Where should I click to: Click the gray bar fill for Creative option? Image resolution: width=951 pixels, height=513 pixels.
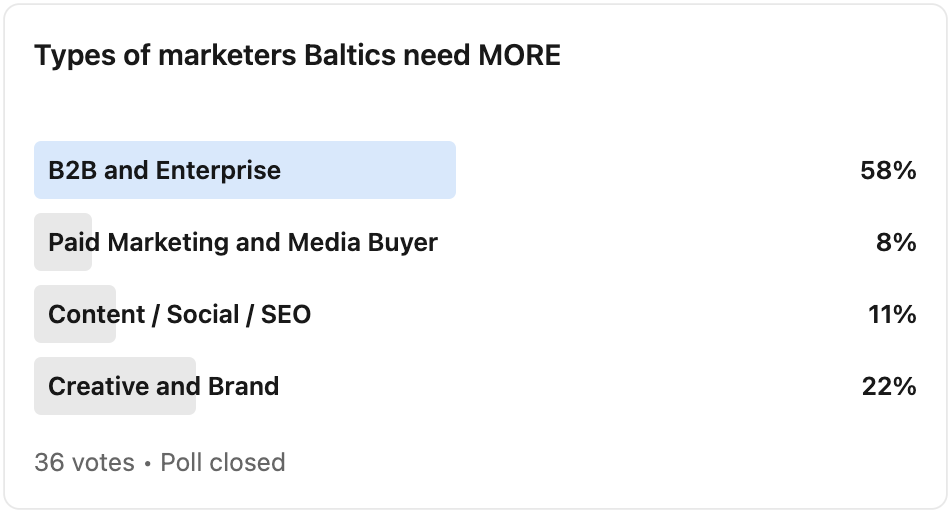pyautogui.click(x=41, y=386)
